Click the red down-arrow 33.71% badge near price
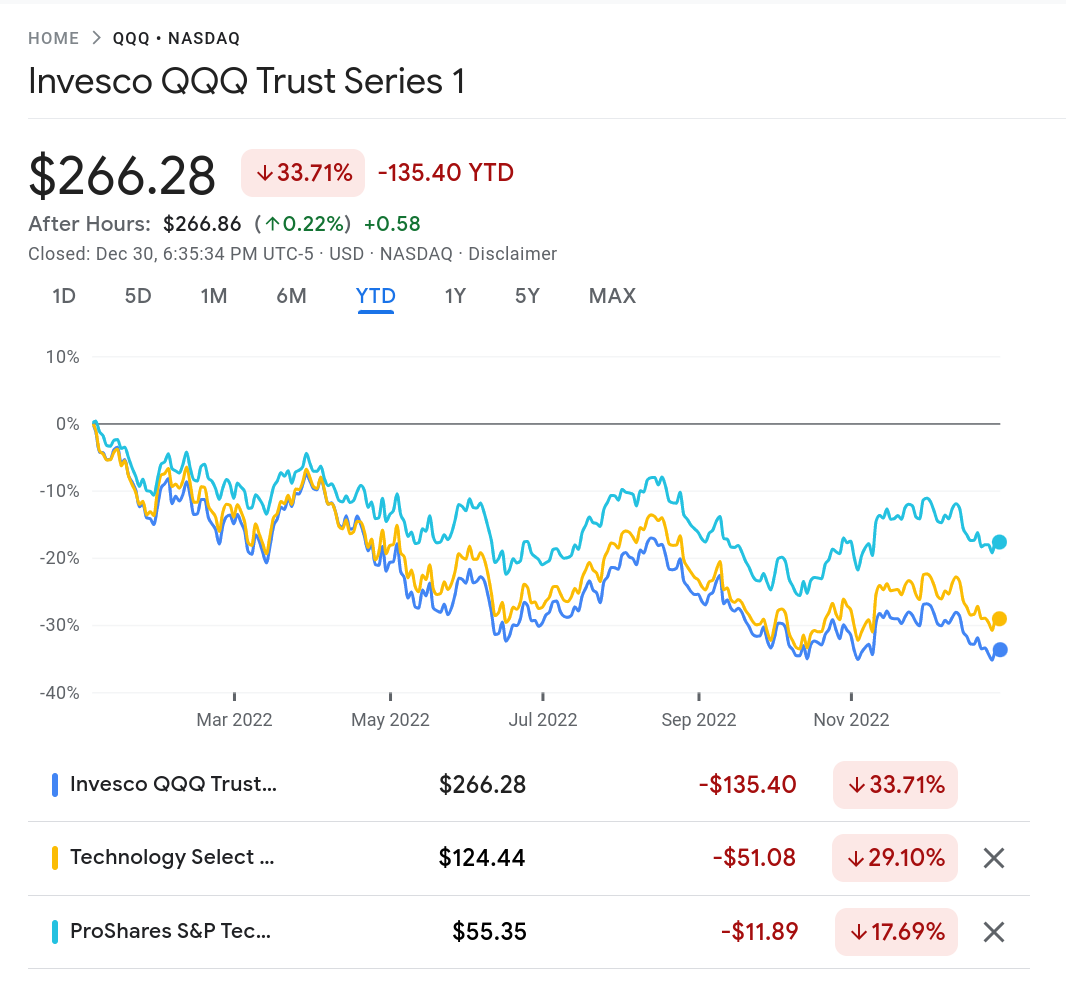1066x982 pixels. coord(303,173)
